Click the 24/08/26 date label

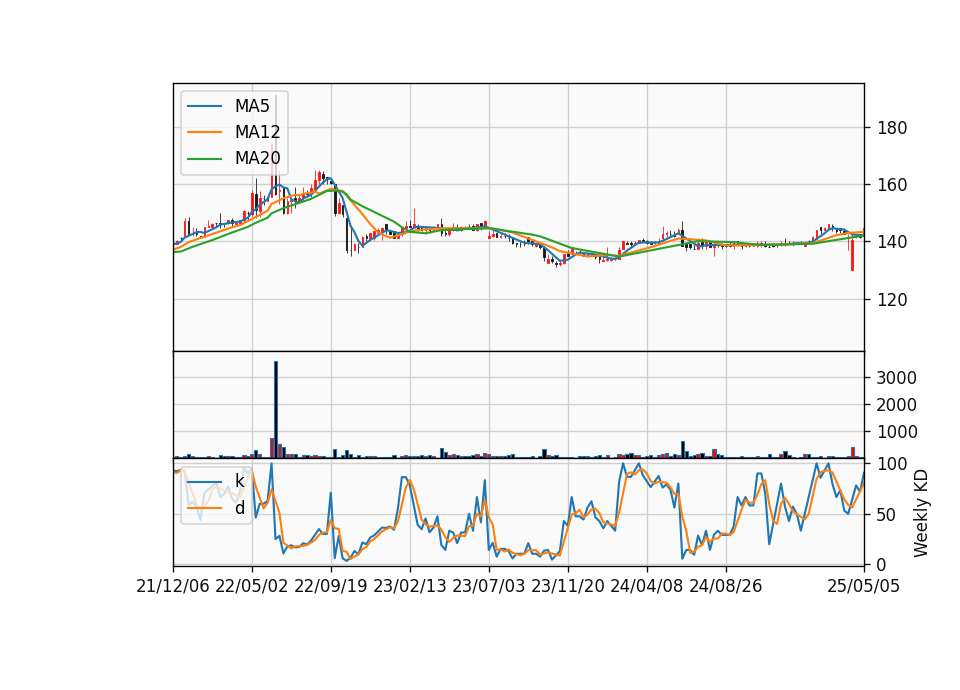726,586
